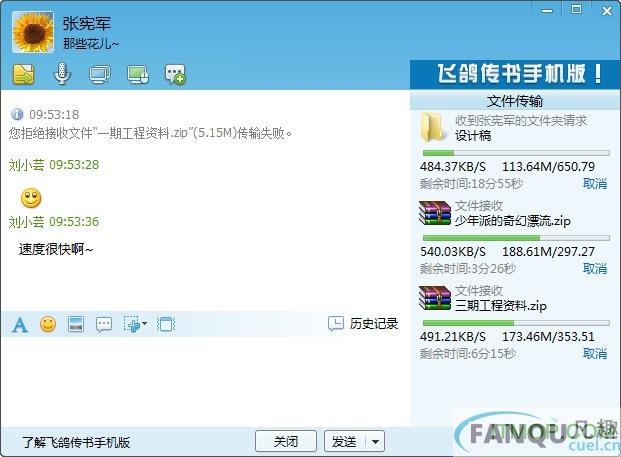
Task: Click 设计稿 folder icon
Action: pos(432,127)
